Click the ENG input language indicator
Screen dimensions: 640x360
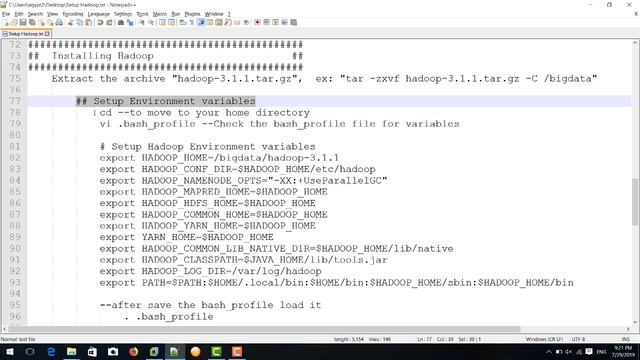pos(601,352)
